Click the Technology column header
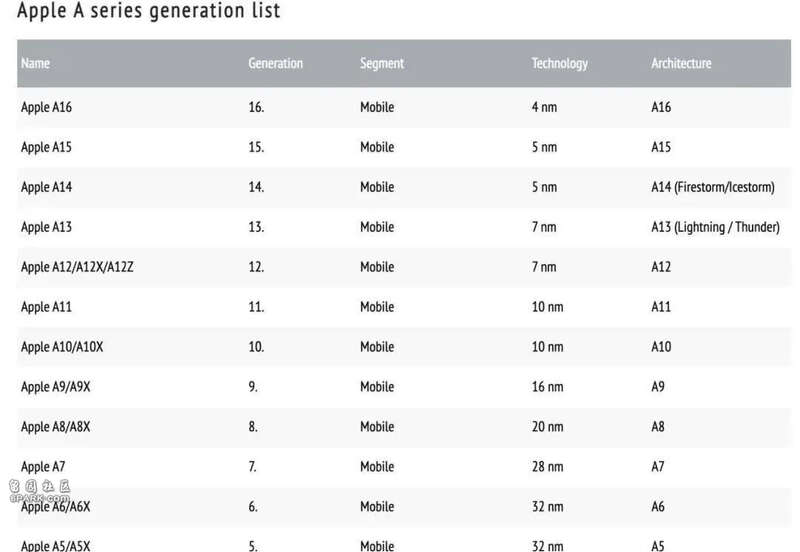 pos(560,63)
